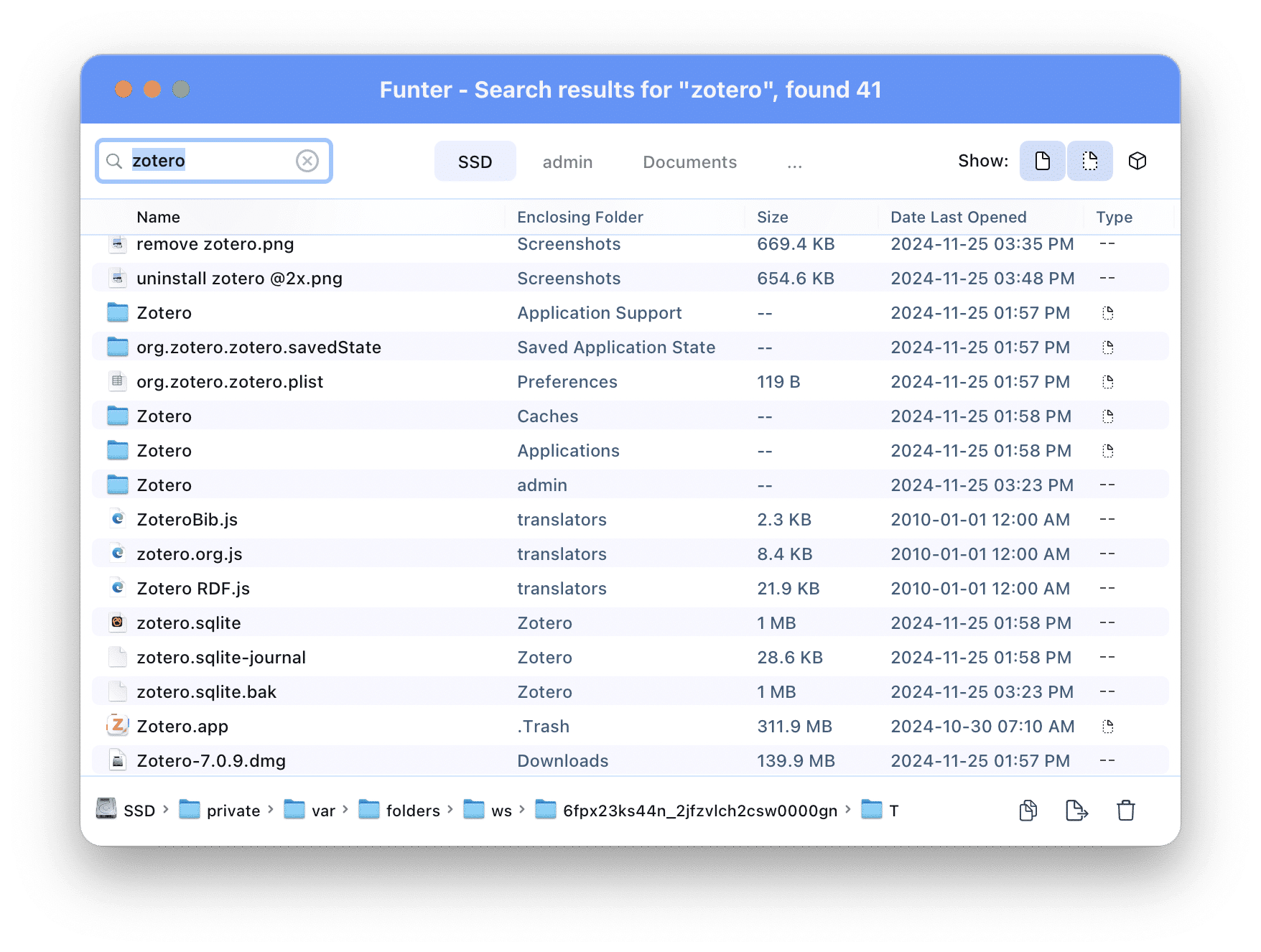Click the 311.9 MB size cell
This screenshot has width=1261, height=952.
pos(794,727)
